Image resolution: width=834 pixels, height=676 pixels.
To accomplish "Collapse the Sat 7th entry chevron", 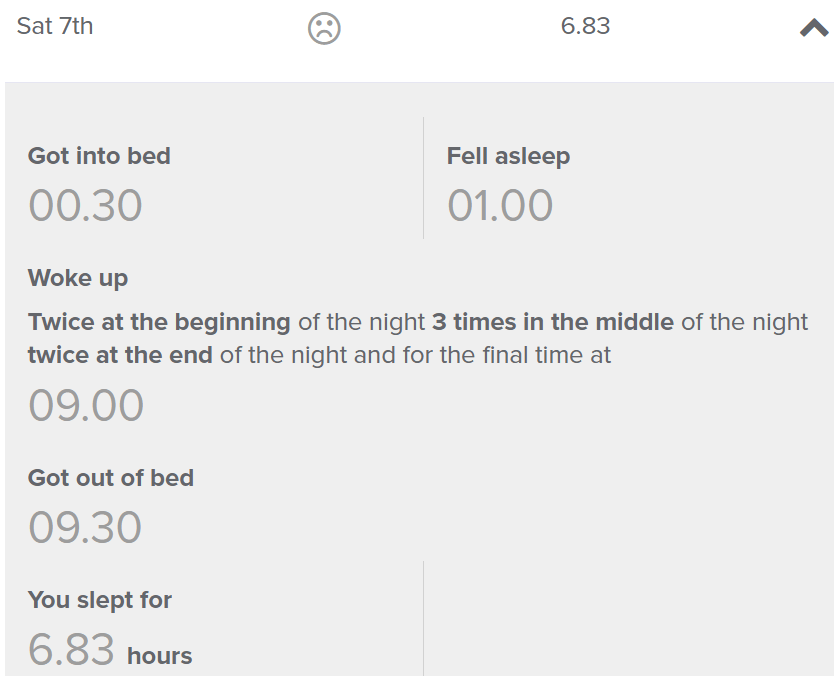I will click(x=814, y=29).
